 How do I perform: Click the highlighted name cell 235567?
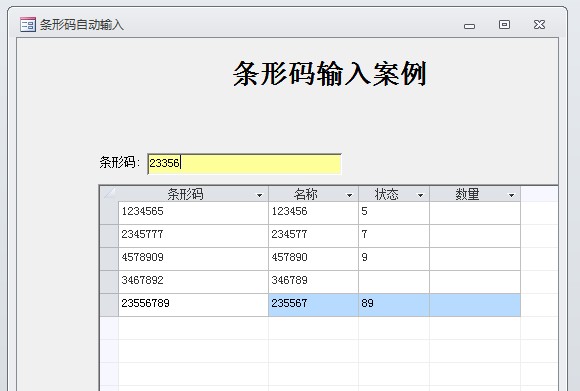(313, 305)
